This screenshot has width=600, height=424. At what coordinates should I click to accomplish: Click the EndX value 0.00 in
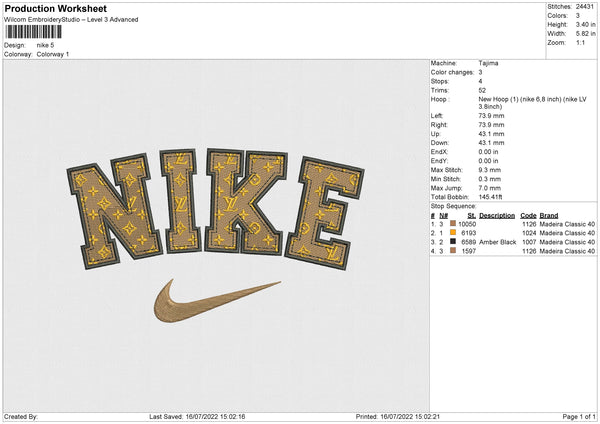click(488, 152)
